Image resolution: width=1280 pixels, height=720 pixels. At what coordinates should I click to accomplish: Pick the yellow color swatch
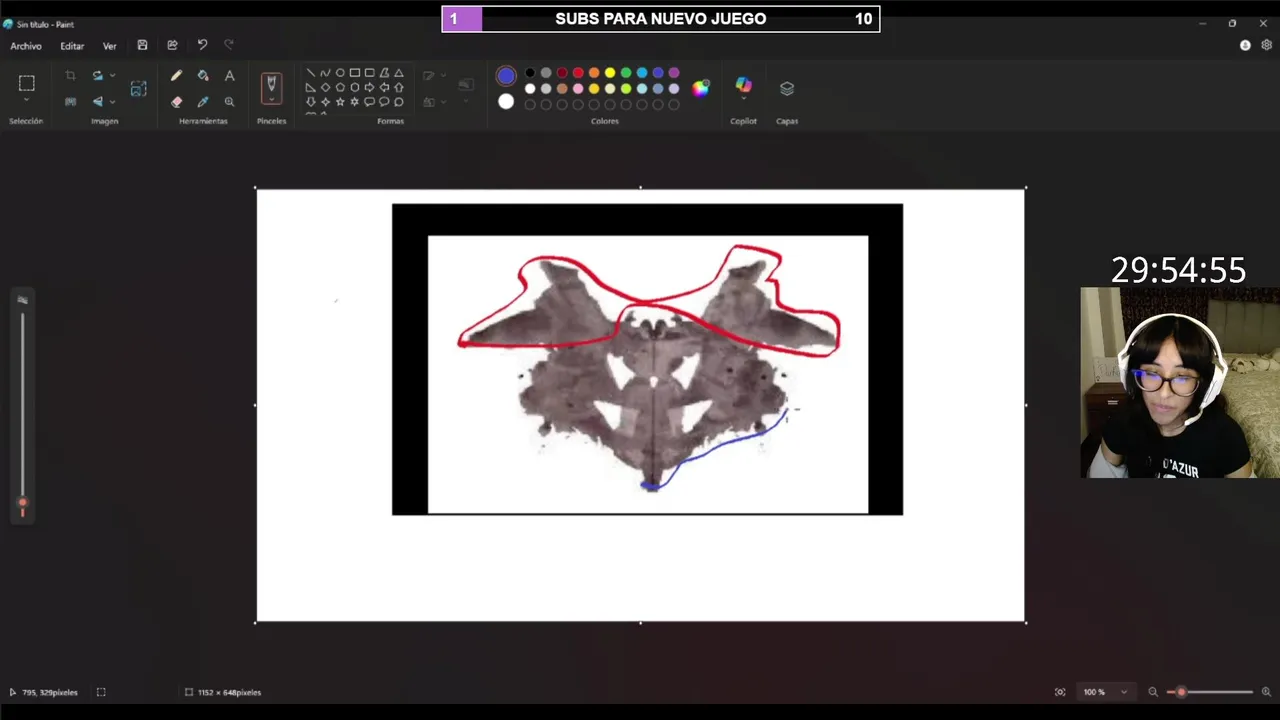point(610,73)
